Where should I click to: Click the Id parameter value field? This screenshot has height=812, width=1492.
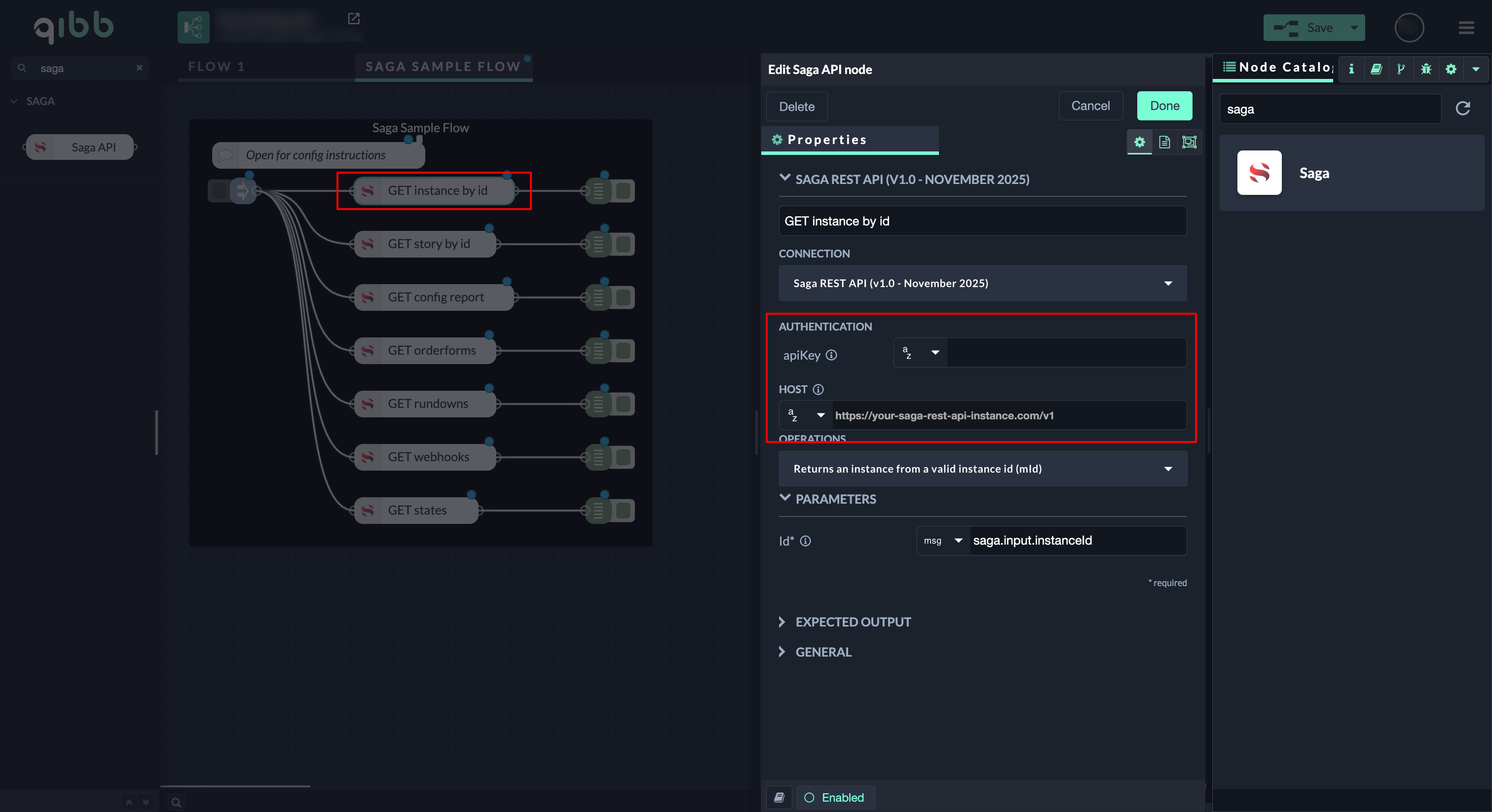point(1076,540)
